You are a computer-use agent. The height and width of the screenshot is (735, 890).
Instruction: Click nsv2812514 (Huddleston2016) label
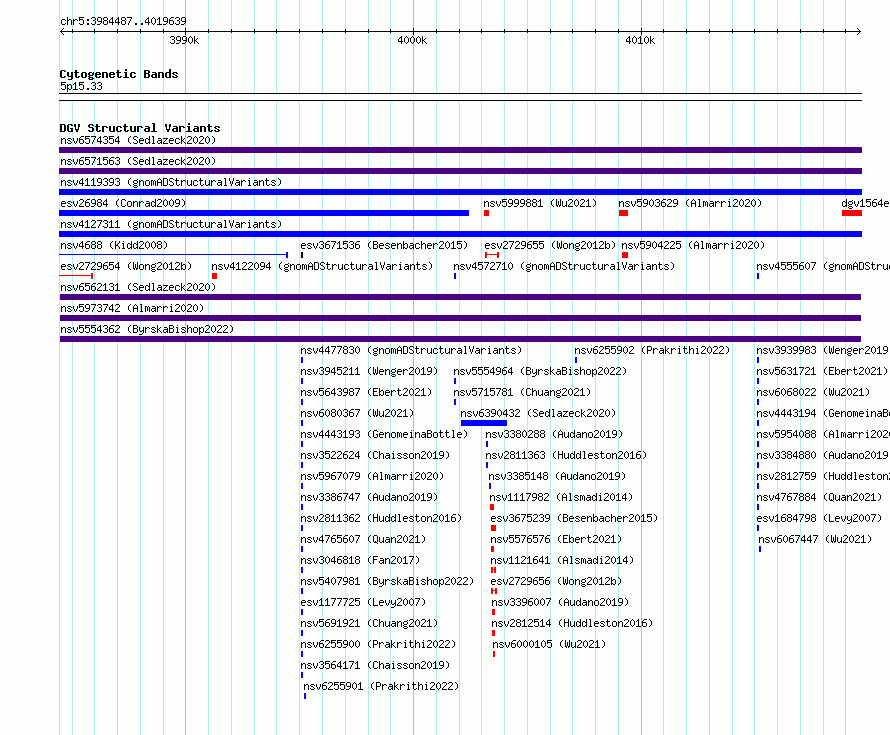pyautogui.click(x=572, y=623)
